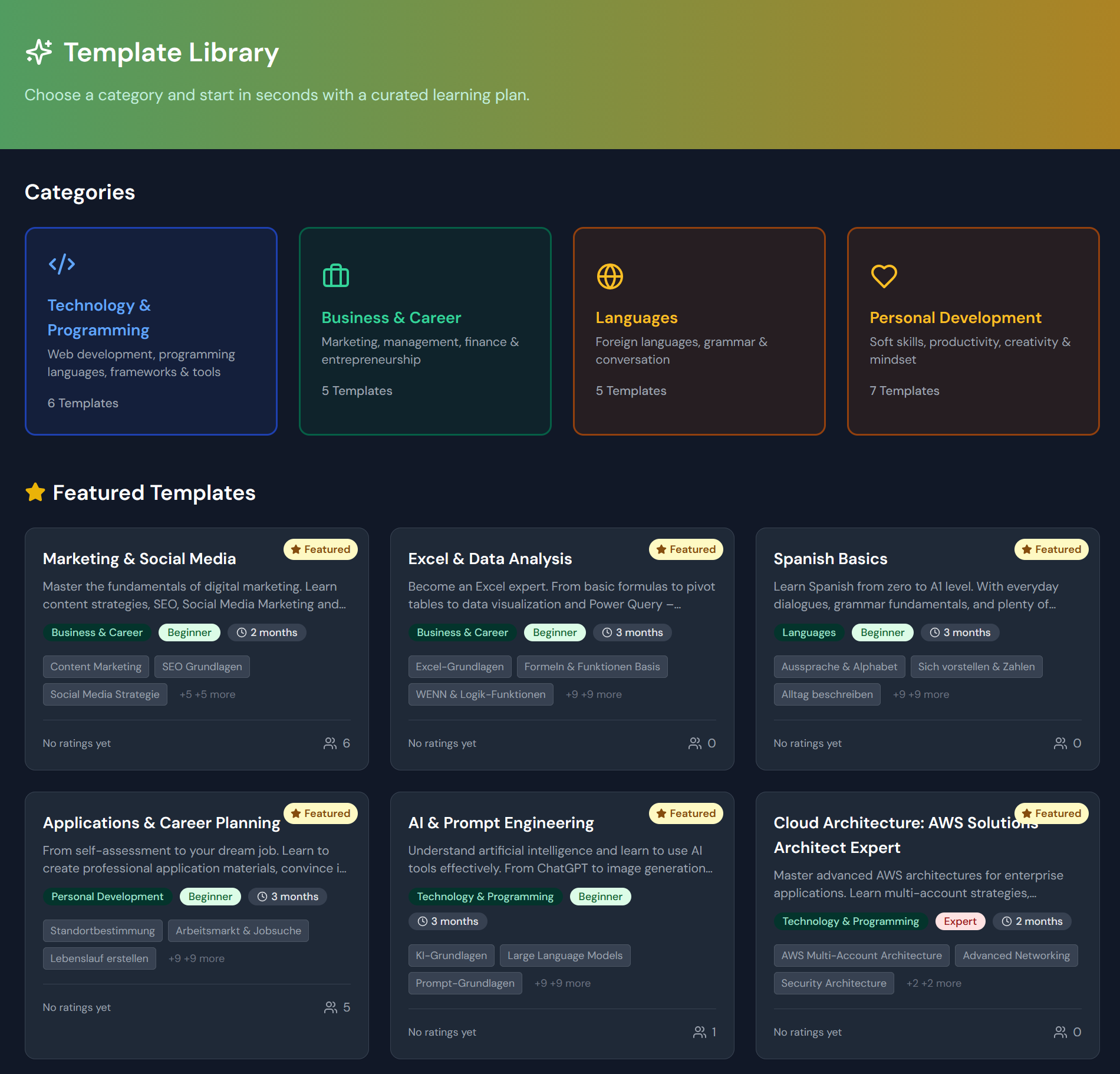This screenshot has width=1120, height=1074.
Task: Click the heart icon in Personal Development
Action: pyautogui.click(x=884, y=276)
